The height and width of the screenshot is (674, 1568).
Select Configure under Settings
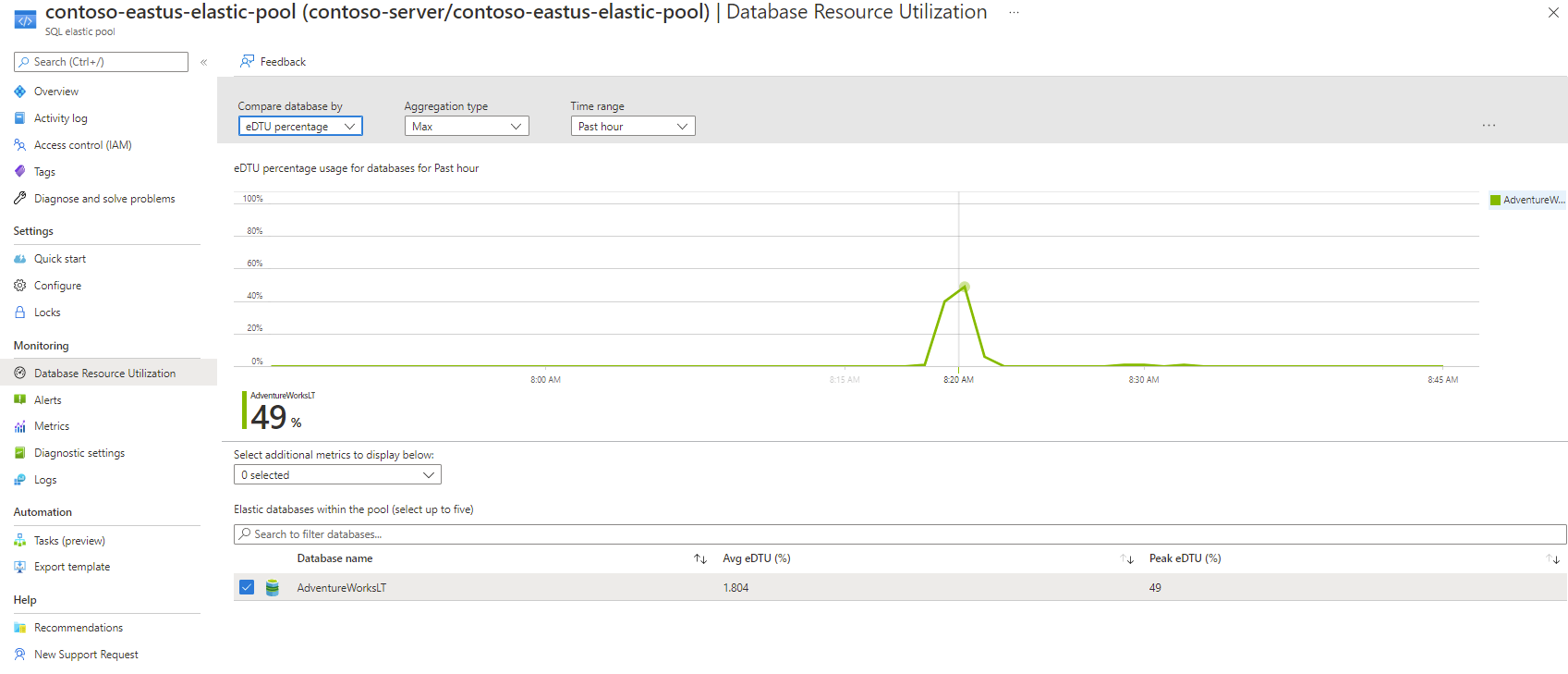coord(57,286)
